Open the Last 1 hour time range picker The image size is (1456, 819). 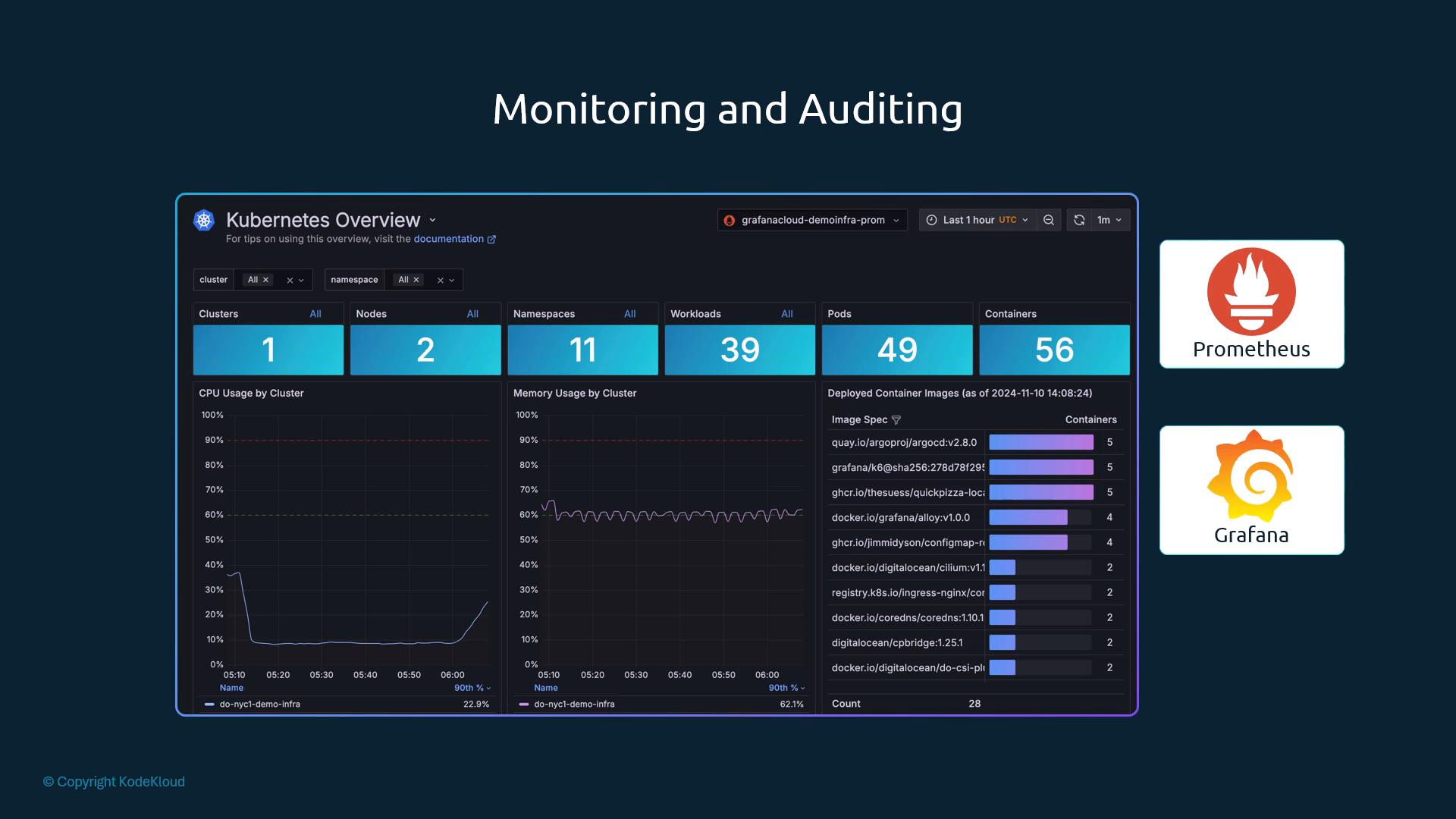coord(978,220)
